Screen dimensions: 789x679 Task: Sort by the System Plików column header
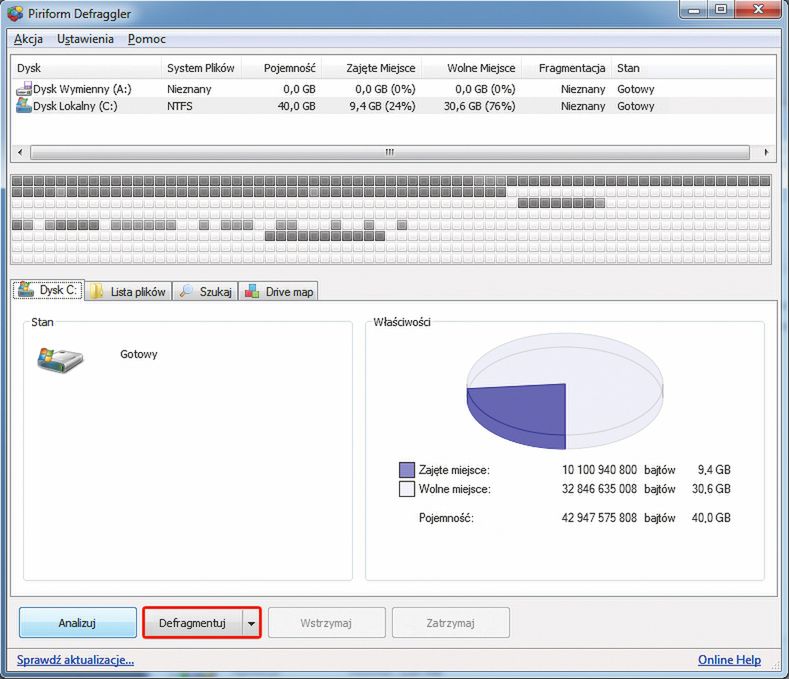201,68
